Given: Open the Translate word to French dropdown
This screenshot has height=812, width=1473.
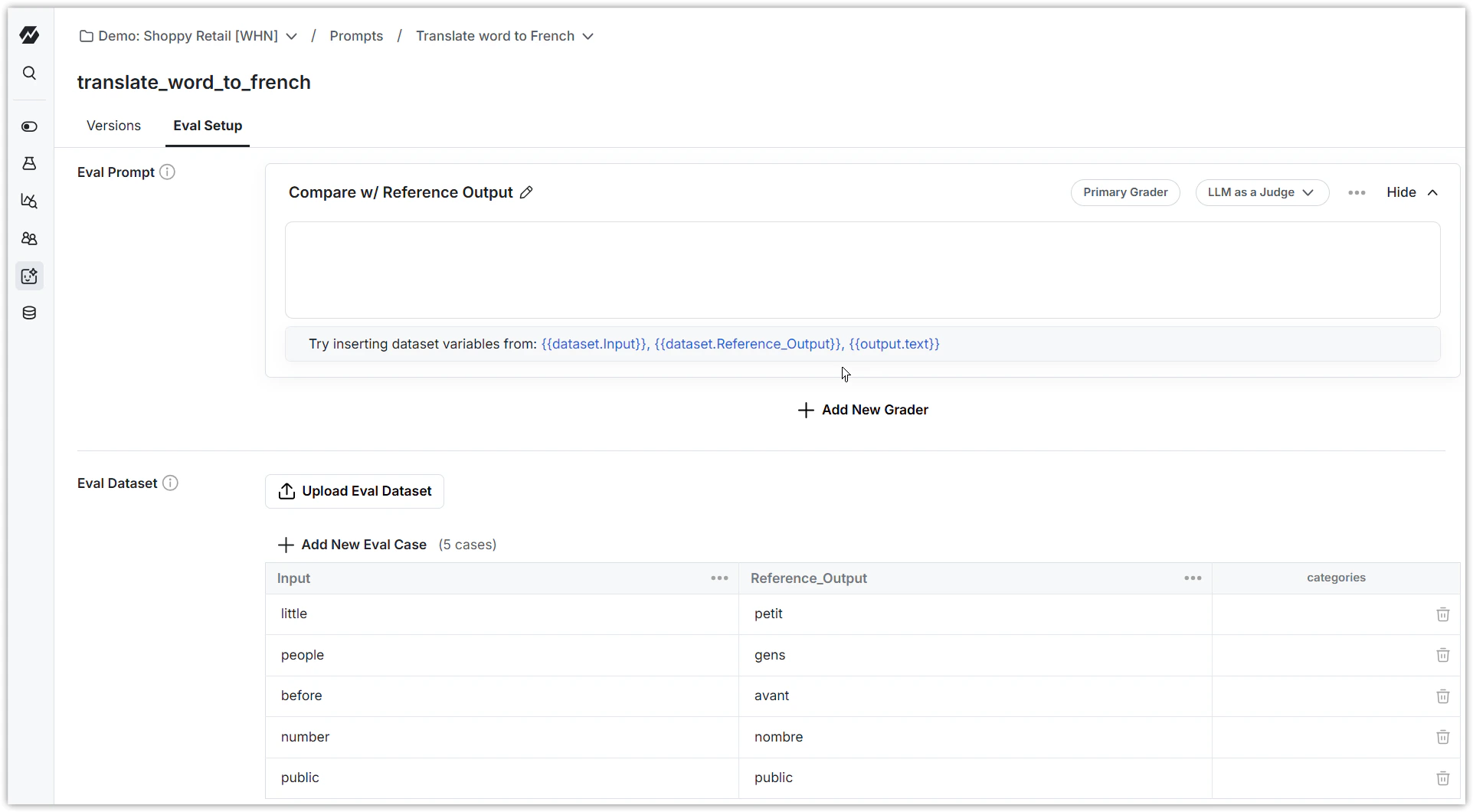Looking at the screenshot, I should (588, 36).
